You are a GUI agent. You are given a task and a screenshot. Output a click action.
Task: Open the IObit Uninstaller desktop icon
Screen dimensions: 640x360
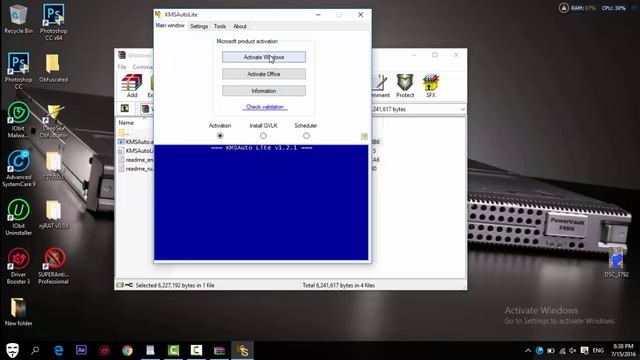click(18, 217)
